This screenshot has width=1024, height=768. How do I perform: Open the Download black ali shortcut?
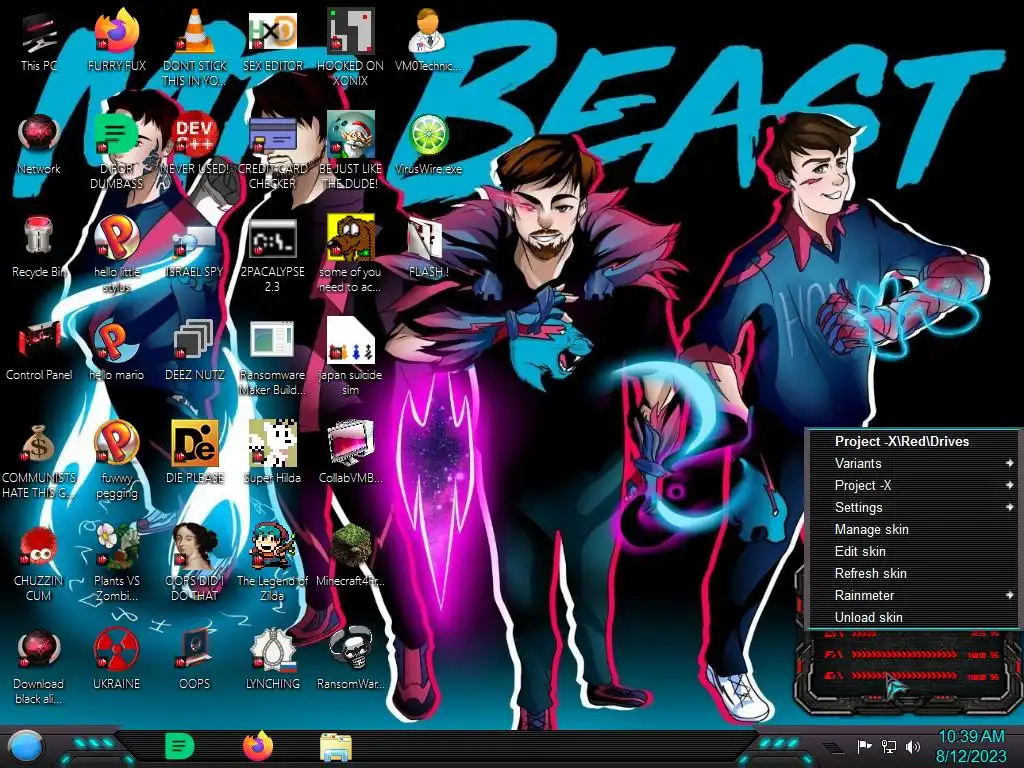point(39,665)
